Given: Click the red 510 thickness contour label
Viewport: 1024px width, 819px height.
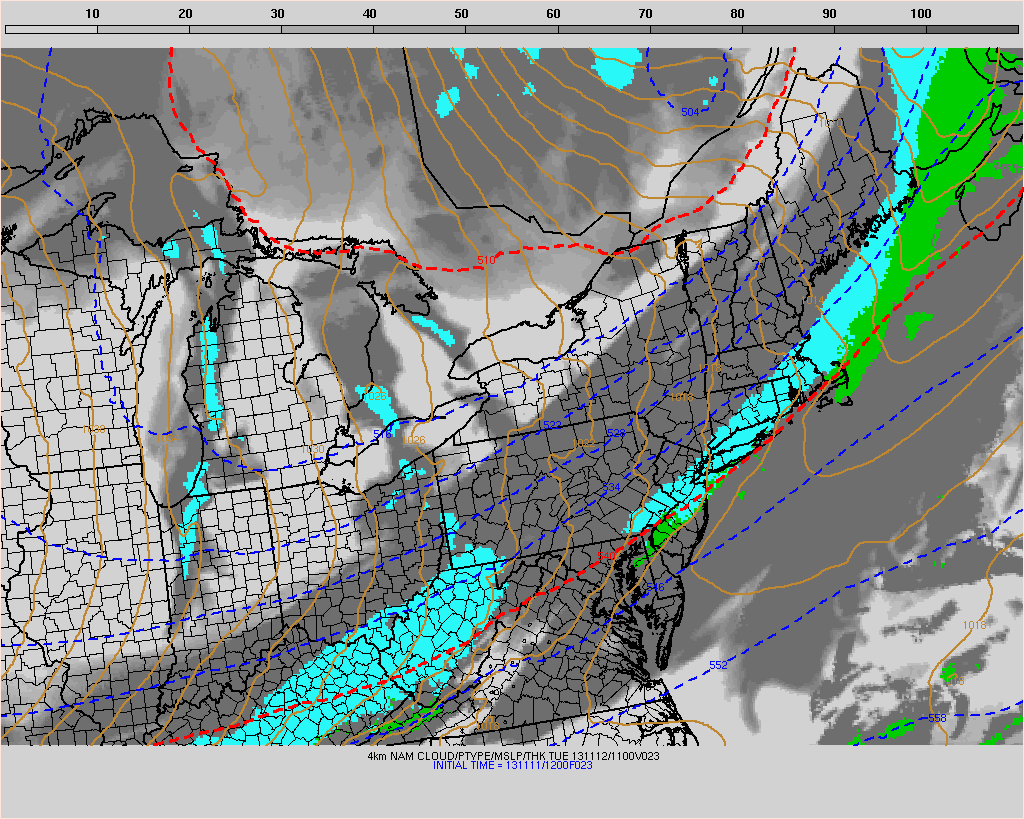Looking at the screenshot, I should click(486, 260).
